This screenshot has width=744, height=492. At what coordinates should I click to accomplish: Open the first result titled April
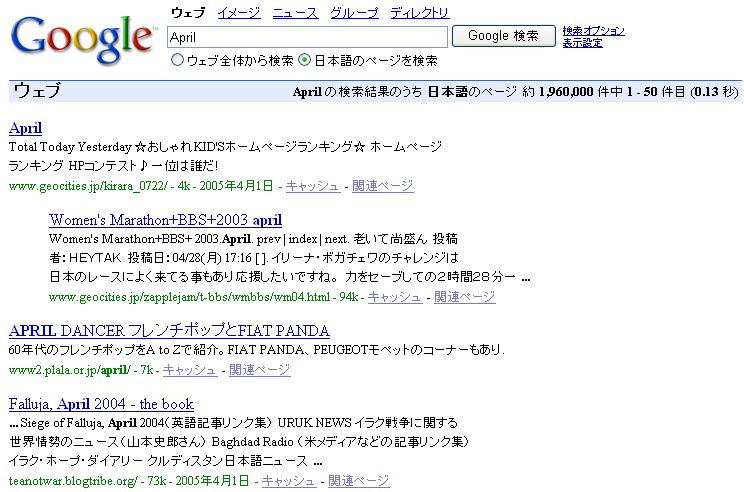[x=25, y=128]
